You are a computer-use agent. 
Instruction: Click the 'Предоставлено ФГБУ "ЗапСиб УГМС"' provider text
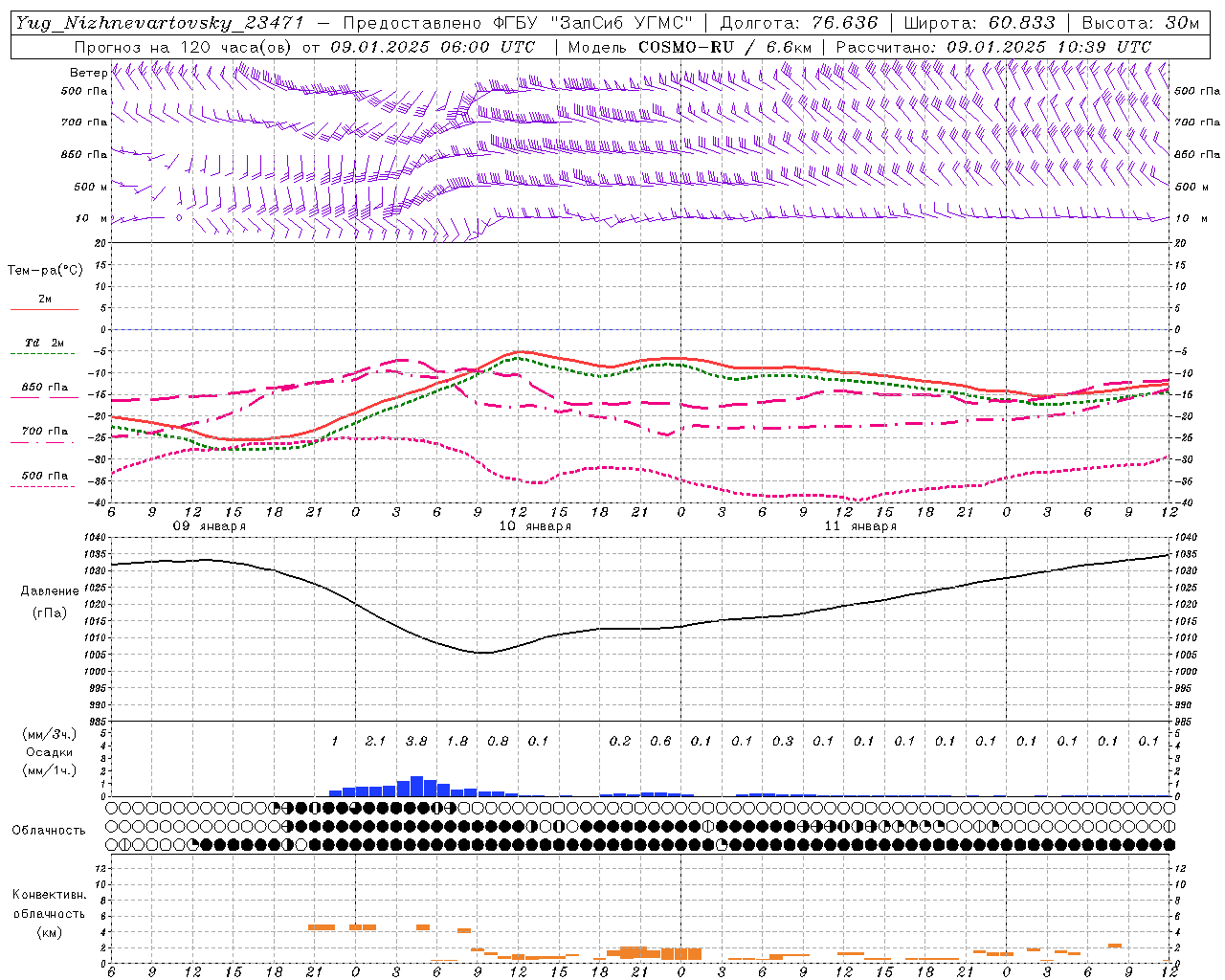tap(518, 24)
